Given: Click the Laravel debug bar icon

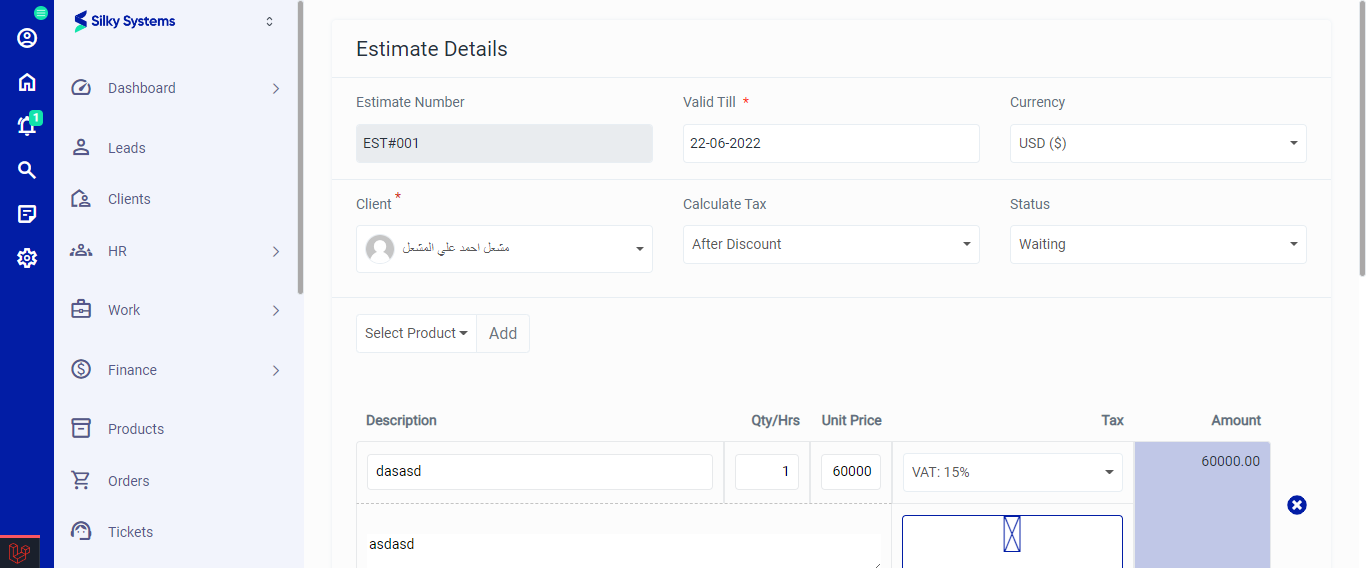Looking at the screenshot, I should click(19, 552).
